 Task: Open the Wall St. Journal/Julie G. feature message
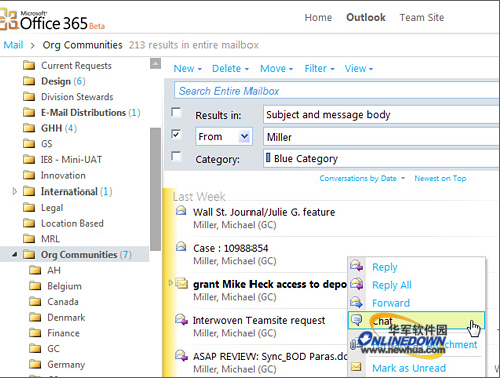click(x=264, y=212)
